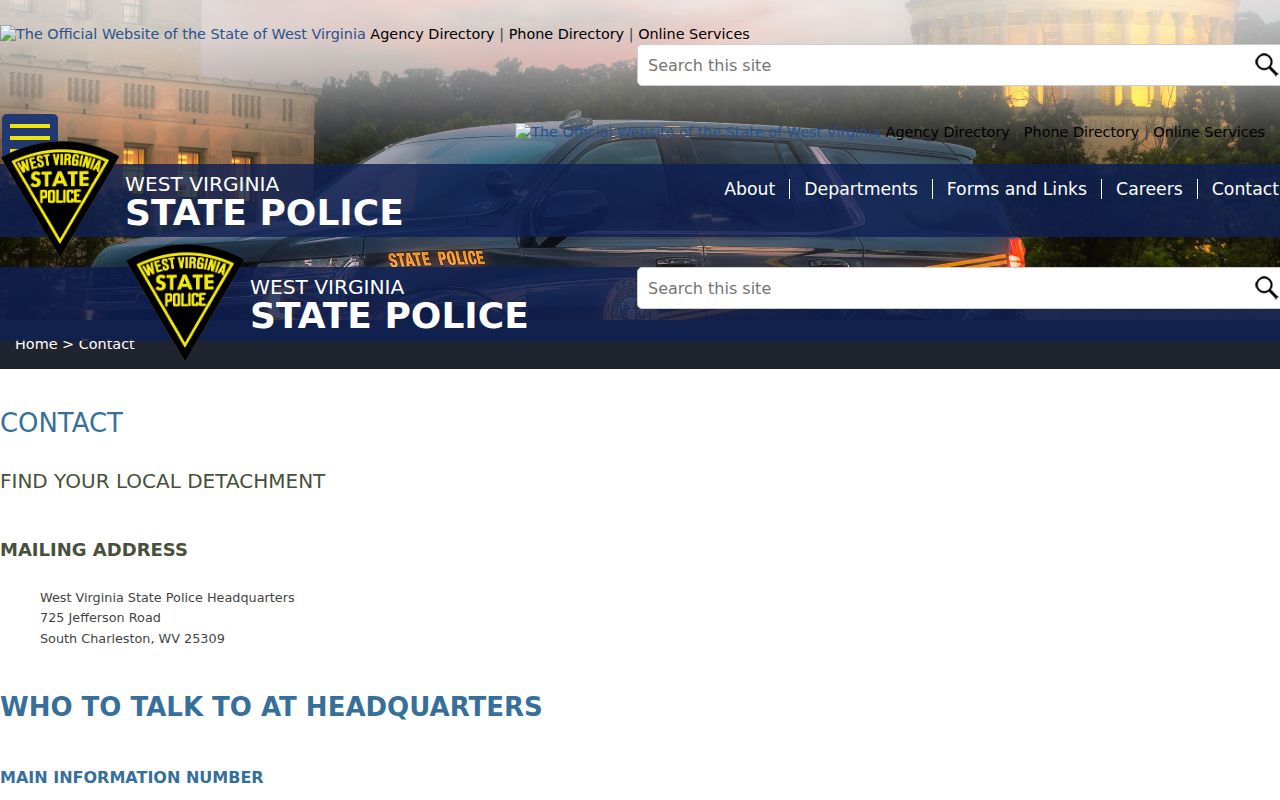Open the Contact menu item

(1245, 189)
